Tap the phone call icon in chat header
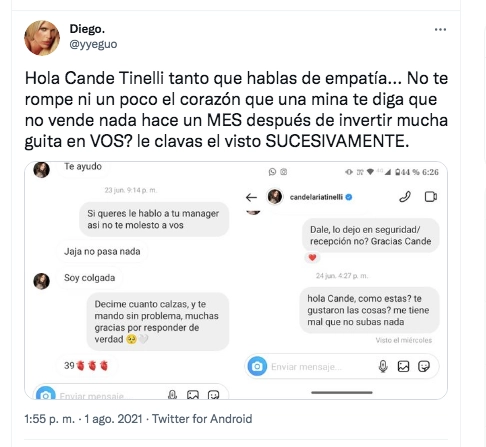Image resolution: width=486 pixels, height=447 pixels. tap(405, 197)
